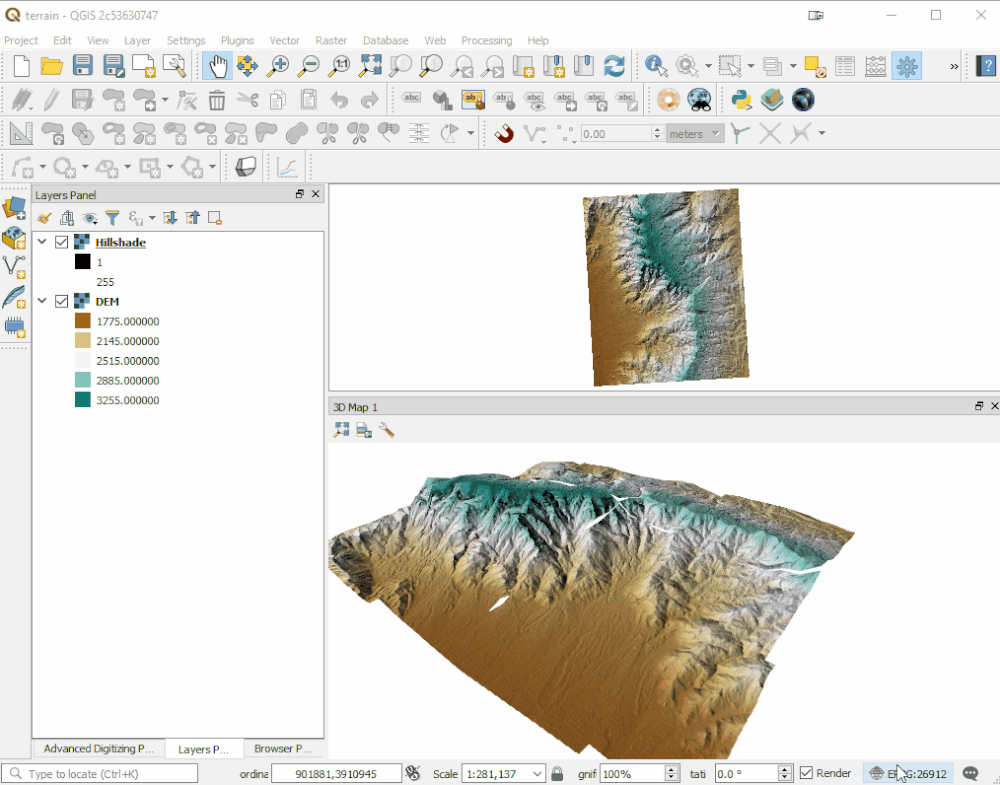Click Add Group icon in Layers Panel

click(67, 218)
